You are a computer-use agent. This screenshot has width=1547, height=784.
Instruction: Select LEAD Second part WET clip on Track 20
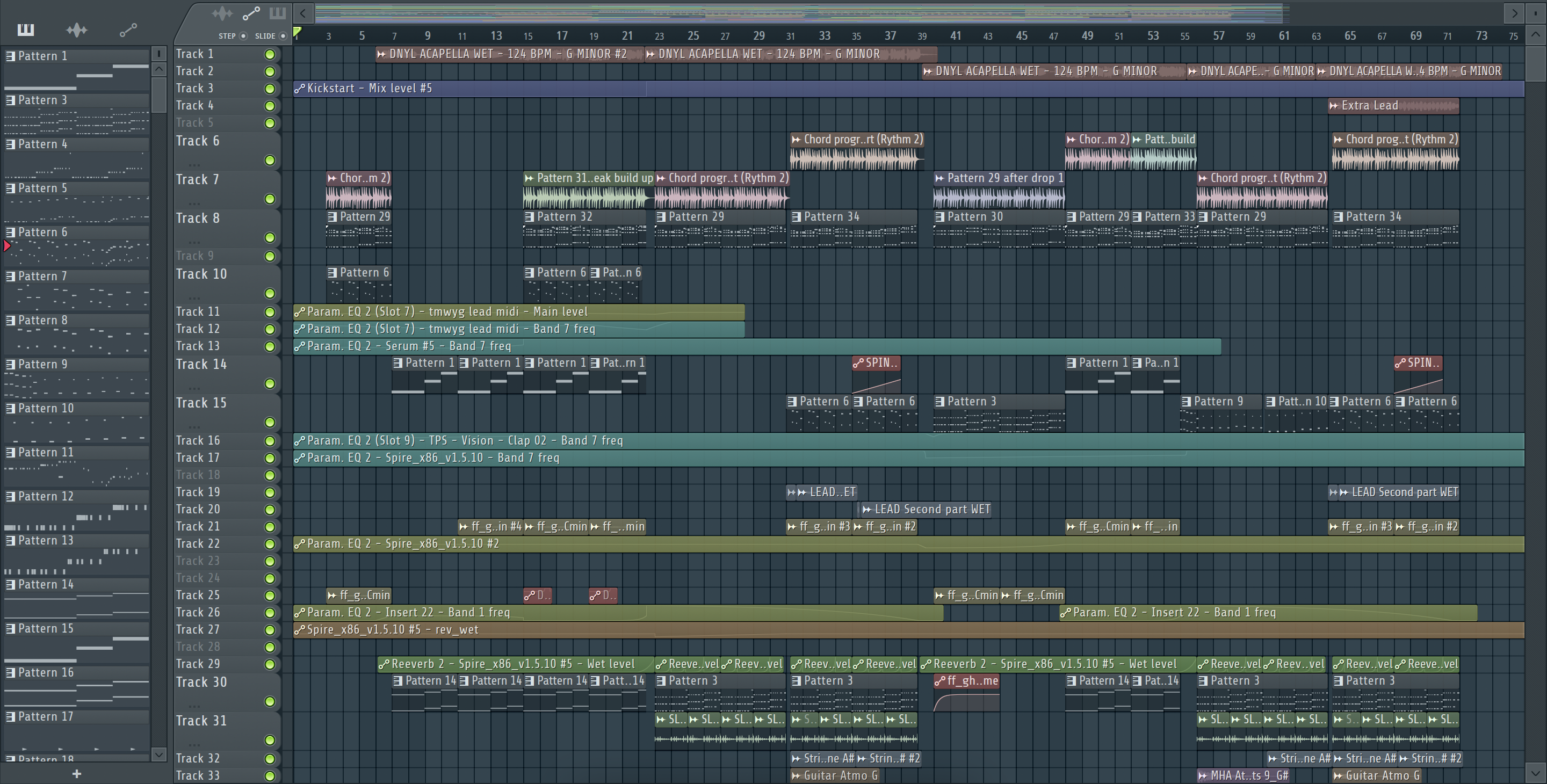click(x=925, y=510)
